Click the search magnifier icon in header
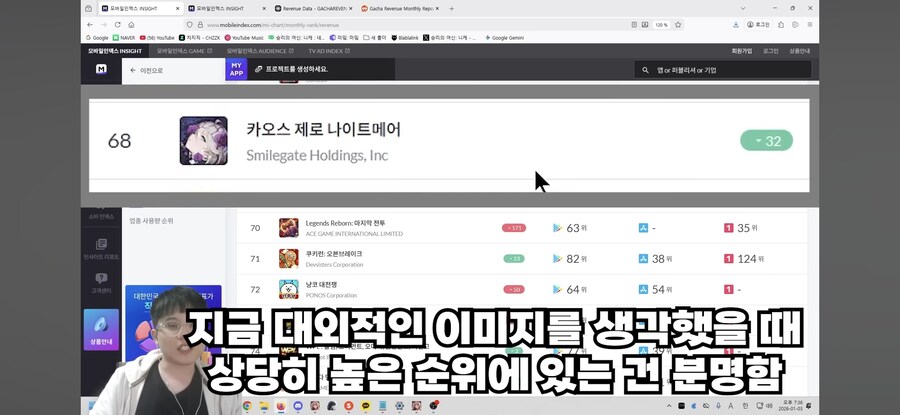Image resolution: width=900 pixels, height=415 pixels. (645, 70)
